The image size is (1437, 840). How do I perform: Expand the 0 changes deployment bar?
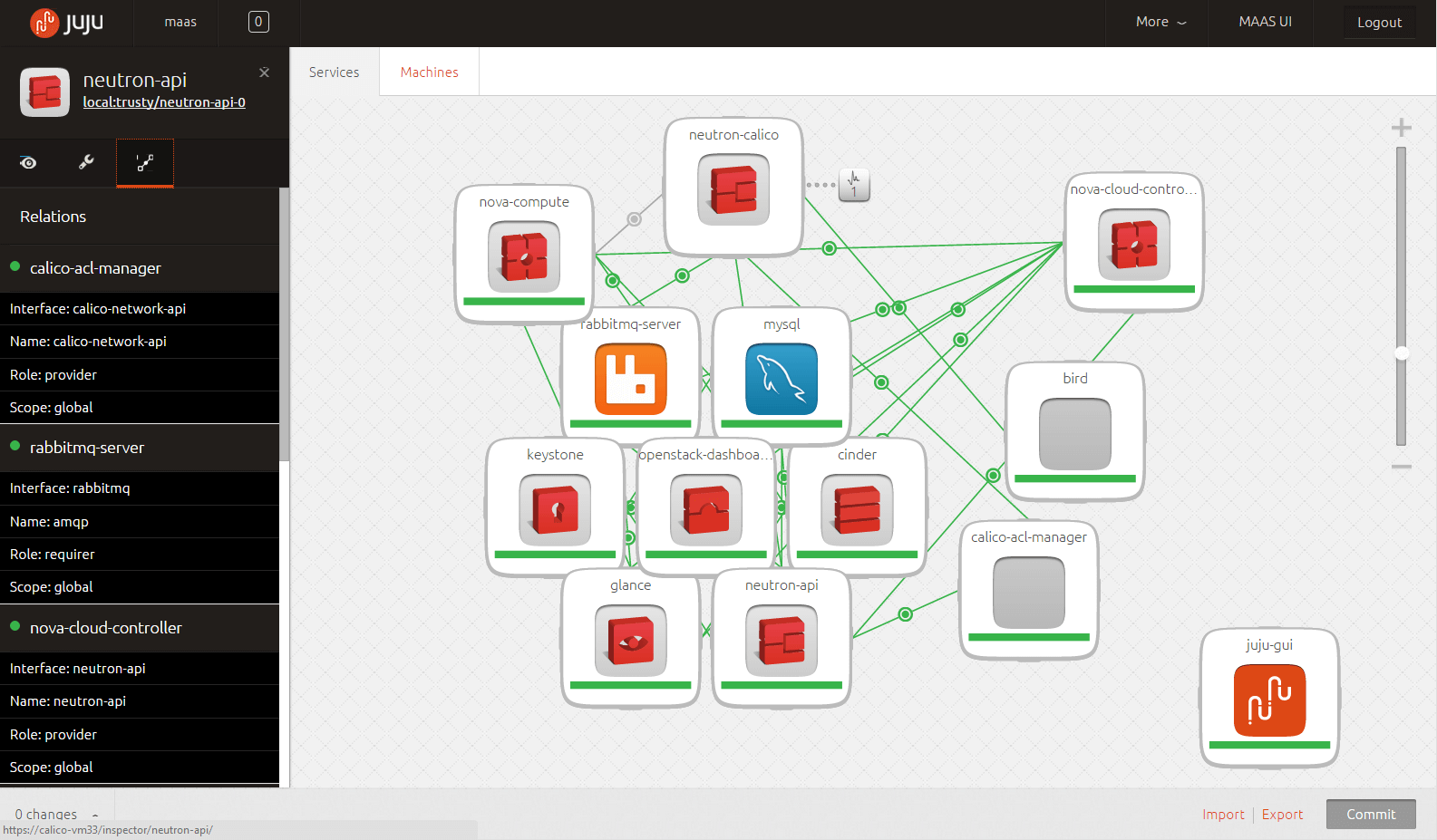pyautogui.click(x=56, y=814)
